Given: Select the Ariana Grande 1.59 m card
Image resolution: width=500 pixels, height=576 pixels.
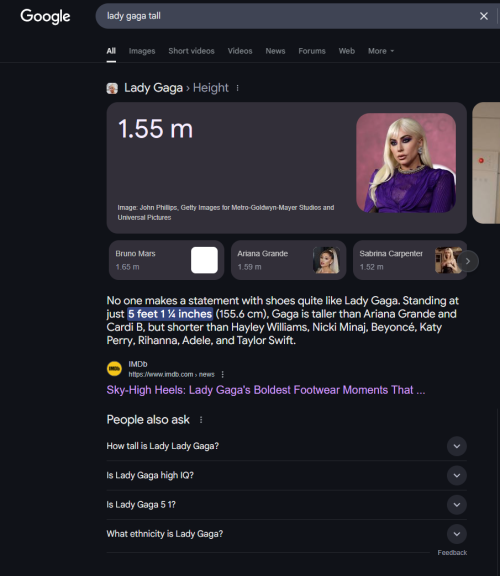Looking at the screenshot, I should pos(288,260).
